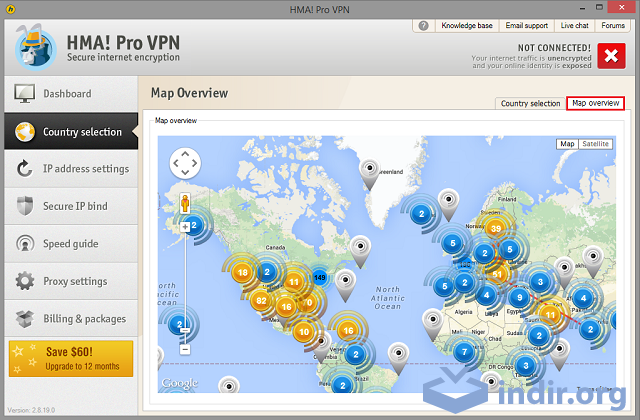Select Country selection in sidebar
Screen dimensions: 640x420
(71, 131)
